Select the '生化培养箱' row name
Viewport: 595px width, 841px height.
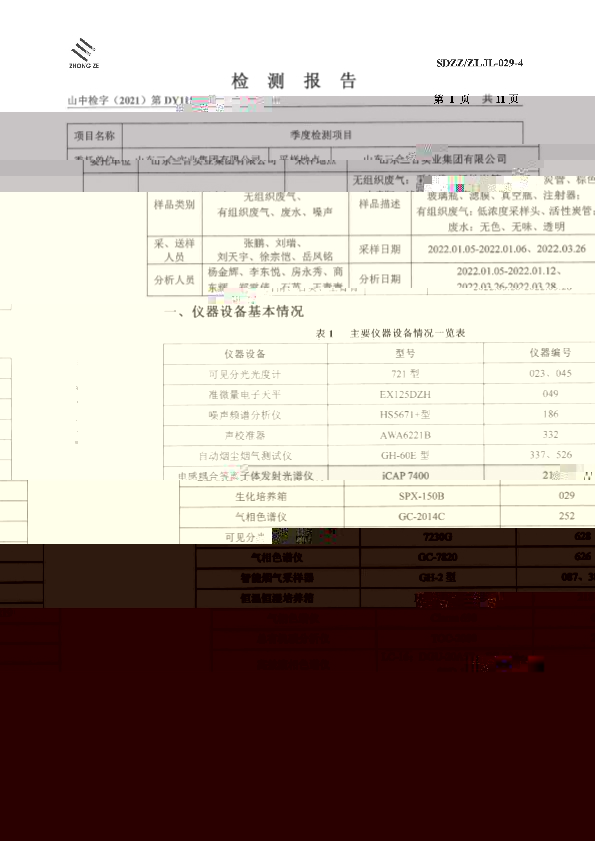point(261,497)
